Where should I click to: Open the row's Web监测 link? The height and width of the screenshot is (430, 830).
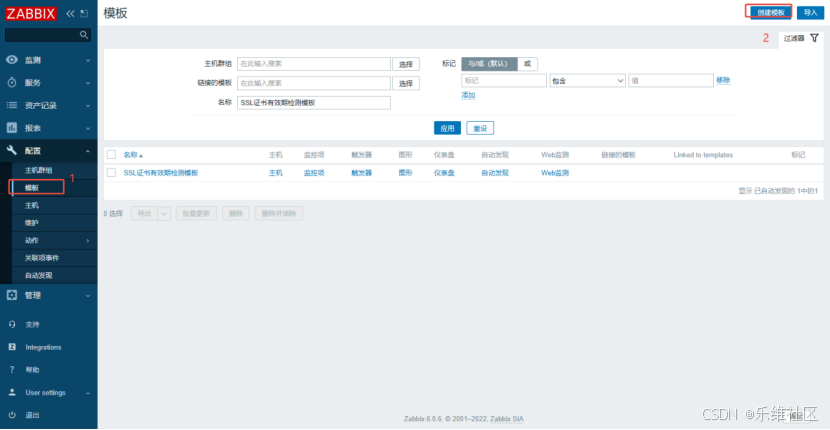coord(555,173)
